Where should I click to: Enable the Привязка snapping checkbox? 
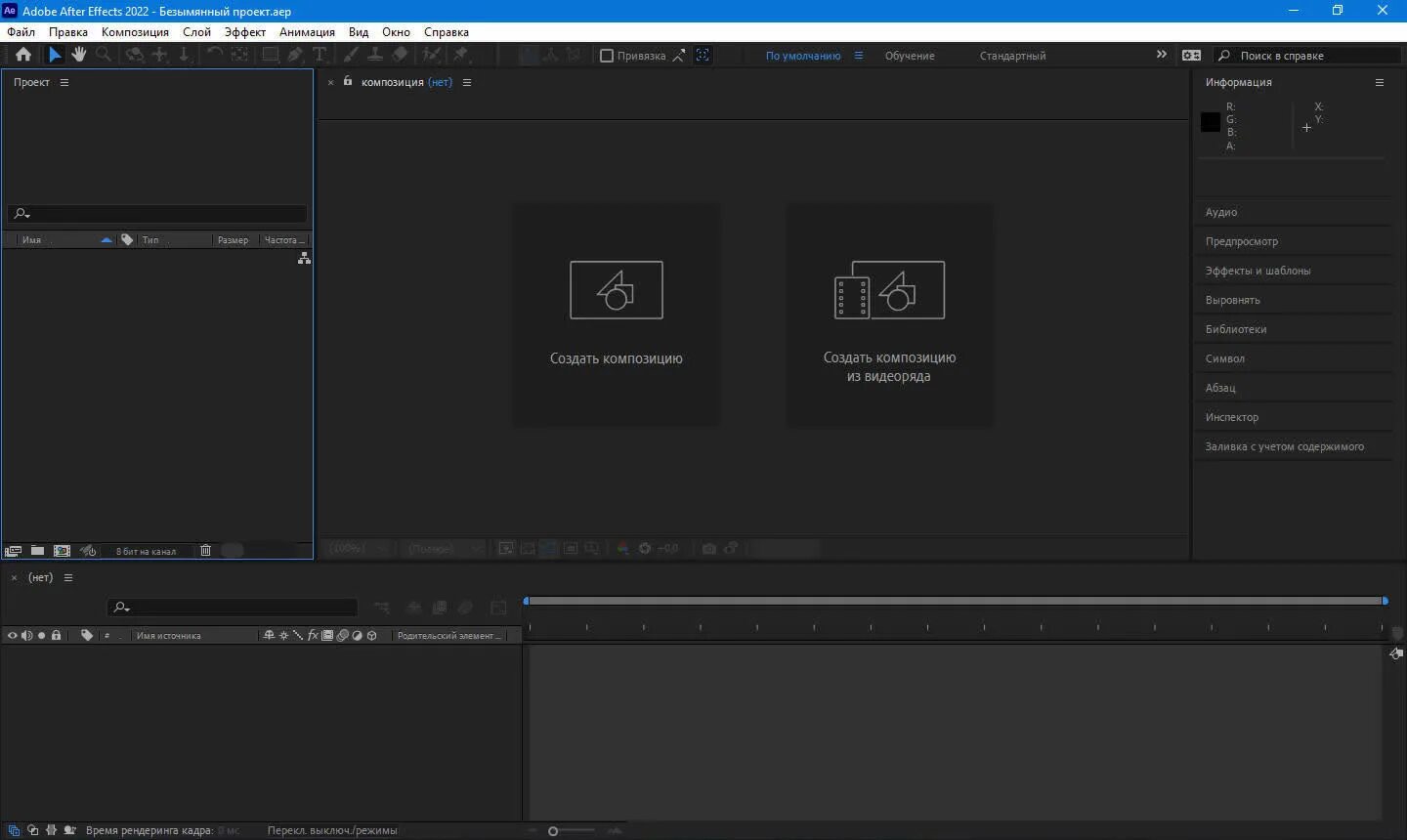tap(608, 55)
